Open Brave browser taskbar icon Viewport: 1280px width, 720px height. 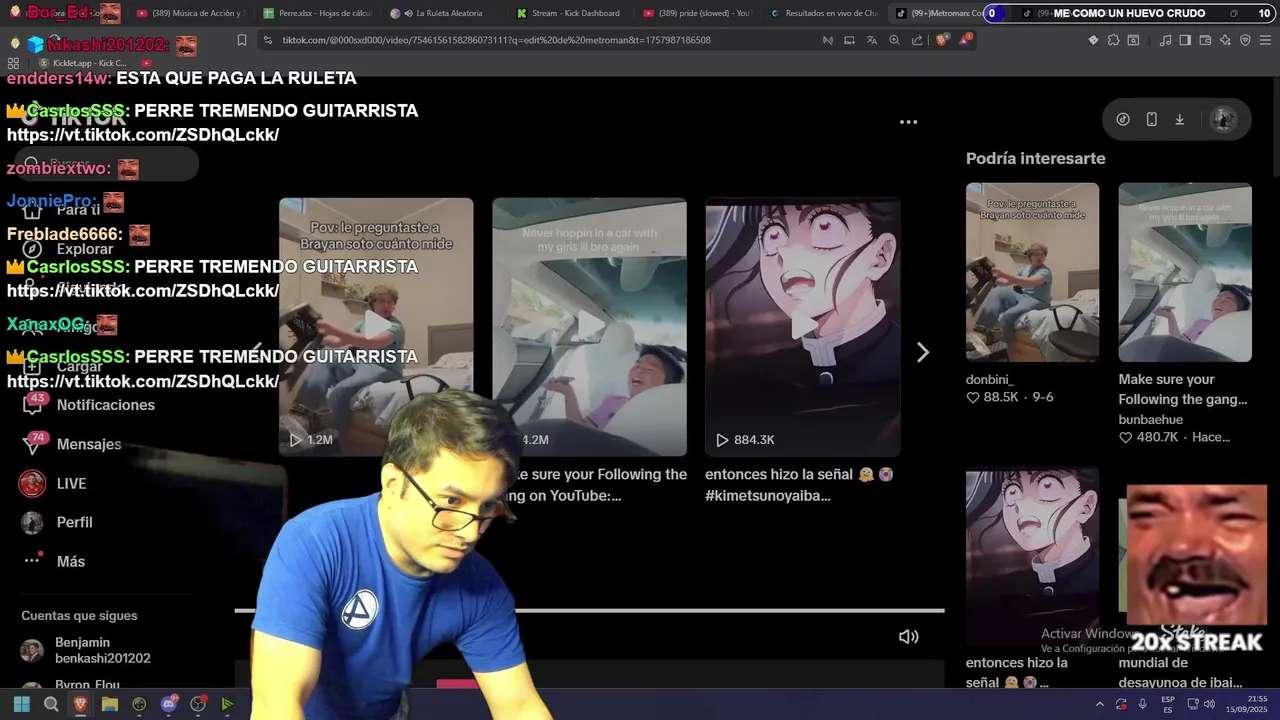tap(80, 704)
